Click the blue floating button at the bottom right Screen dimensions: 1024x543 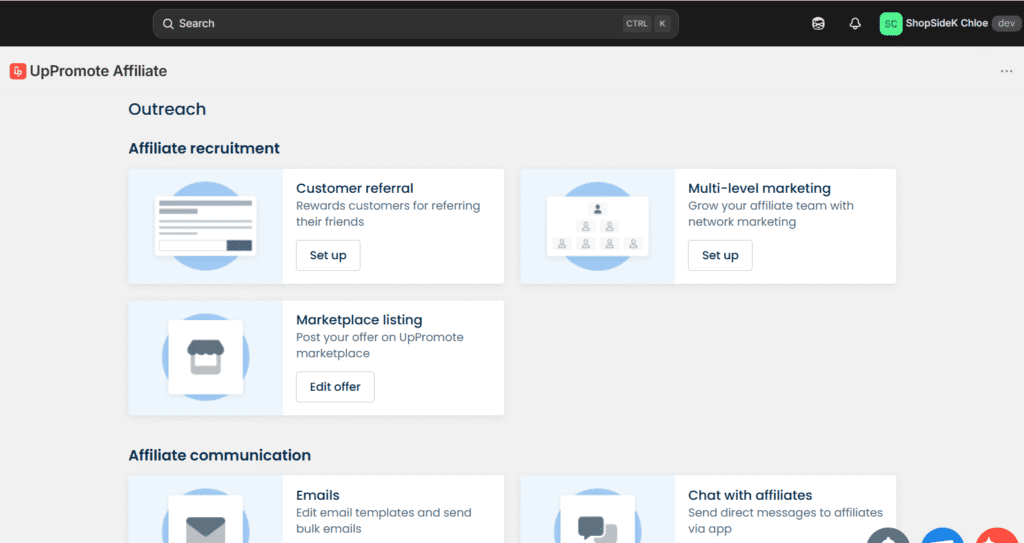(942, 535)
